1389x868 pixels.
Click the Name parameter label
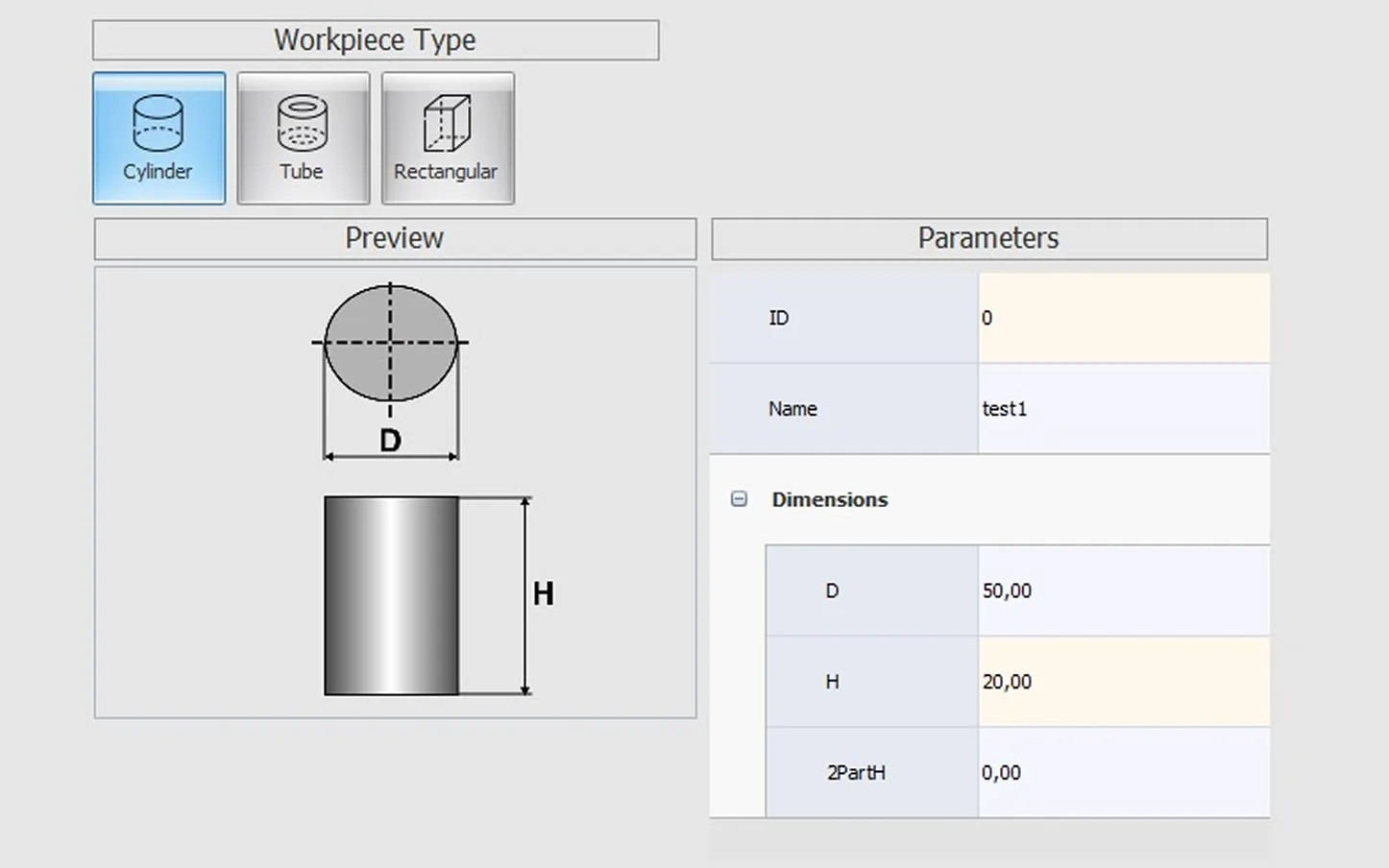pyautogui.click(x=792, y=409)
